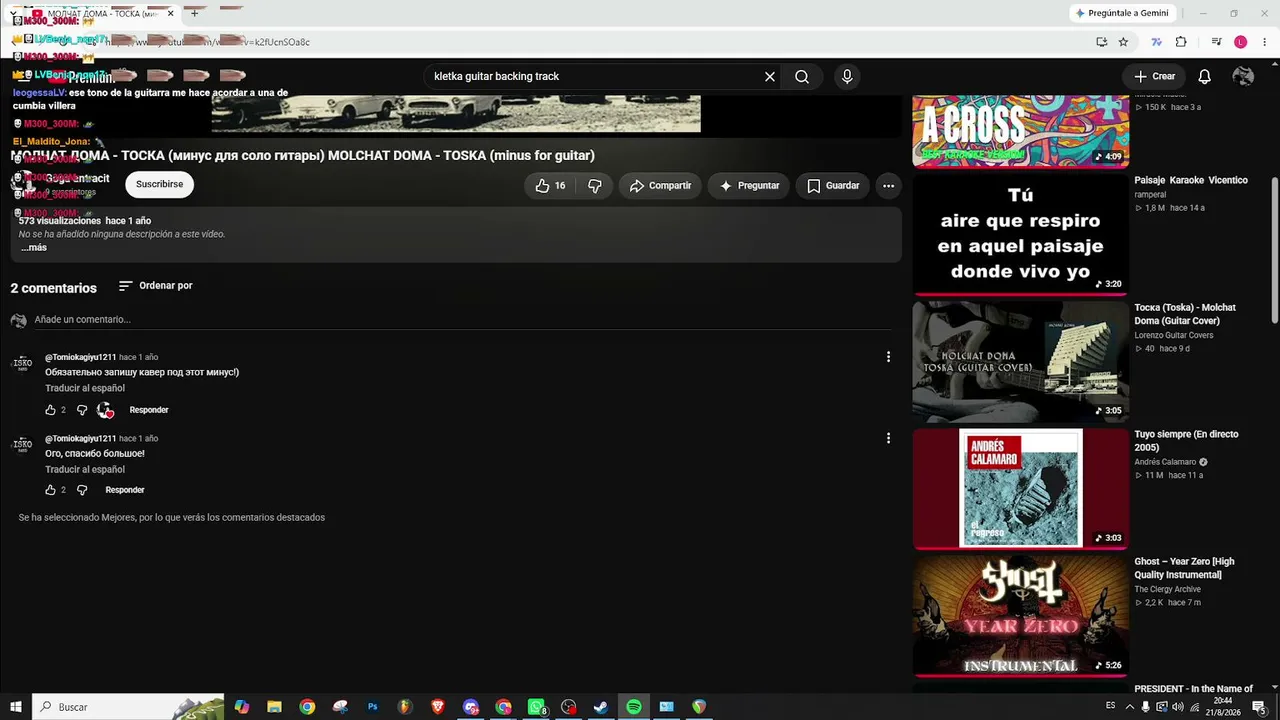Open YouTube notifications bell
The width and height of the screenshot is (1280, 720).
1205,77
